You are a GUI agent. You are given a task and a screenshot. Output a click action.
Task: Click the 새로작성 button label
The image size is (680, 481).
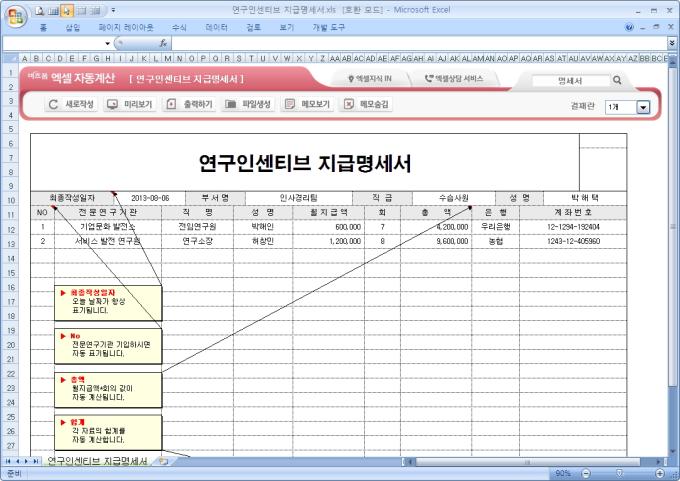[79, 104]
